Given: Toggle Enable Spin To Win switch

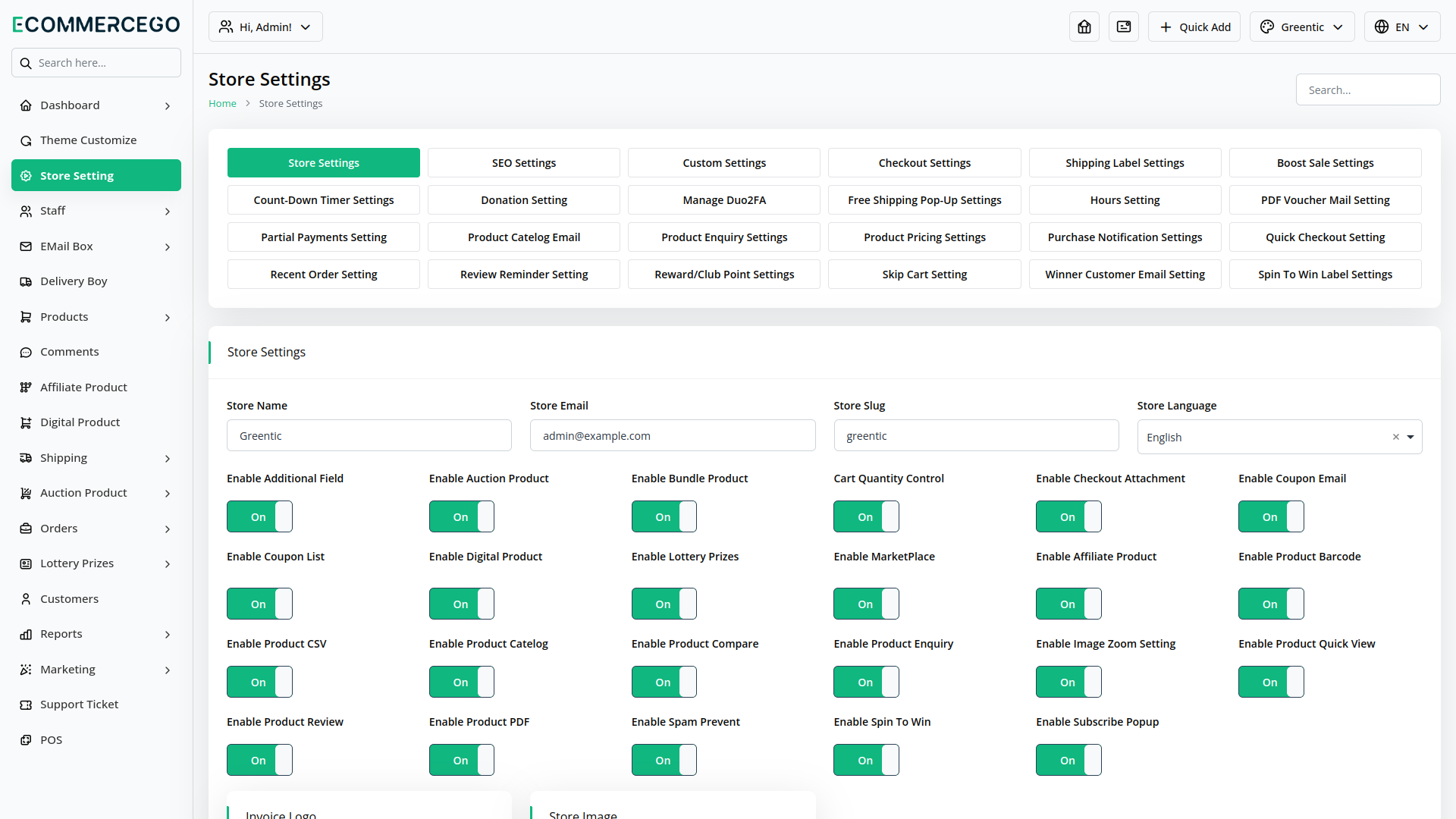Looking at the screenshot, I should coord(866,760).
